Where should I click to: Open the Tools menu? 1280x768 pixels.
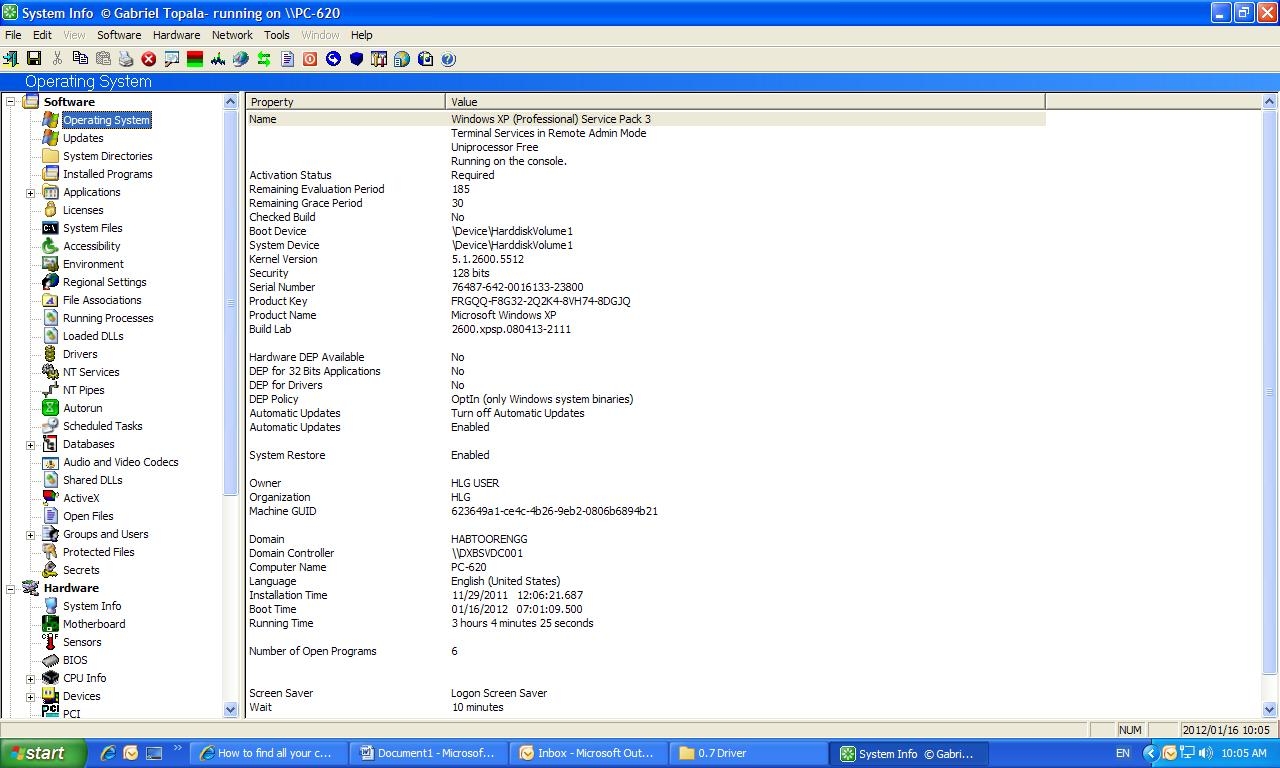coord(277,35)
